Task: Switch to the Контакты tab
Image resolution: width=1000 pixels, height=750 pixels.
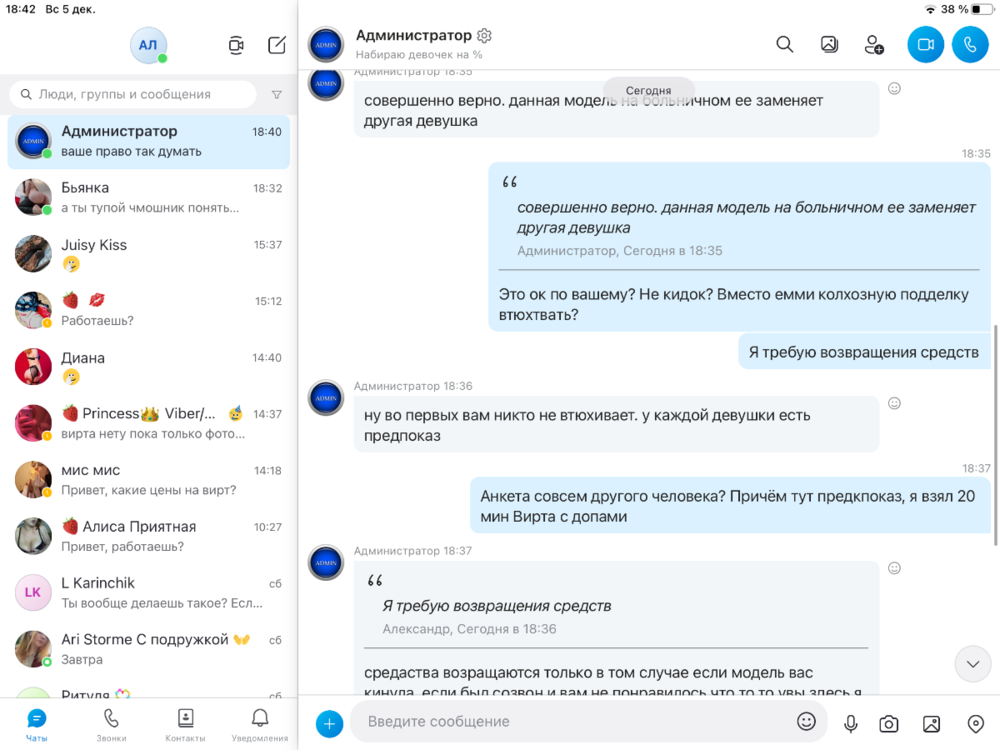Action: (185, 725)
